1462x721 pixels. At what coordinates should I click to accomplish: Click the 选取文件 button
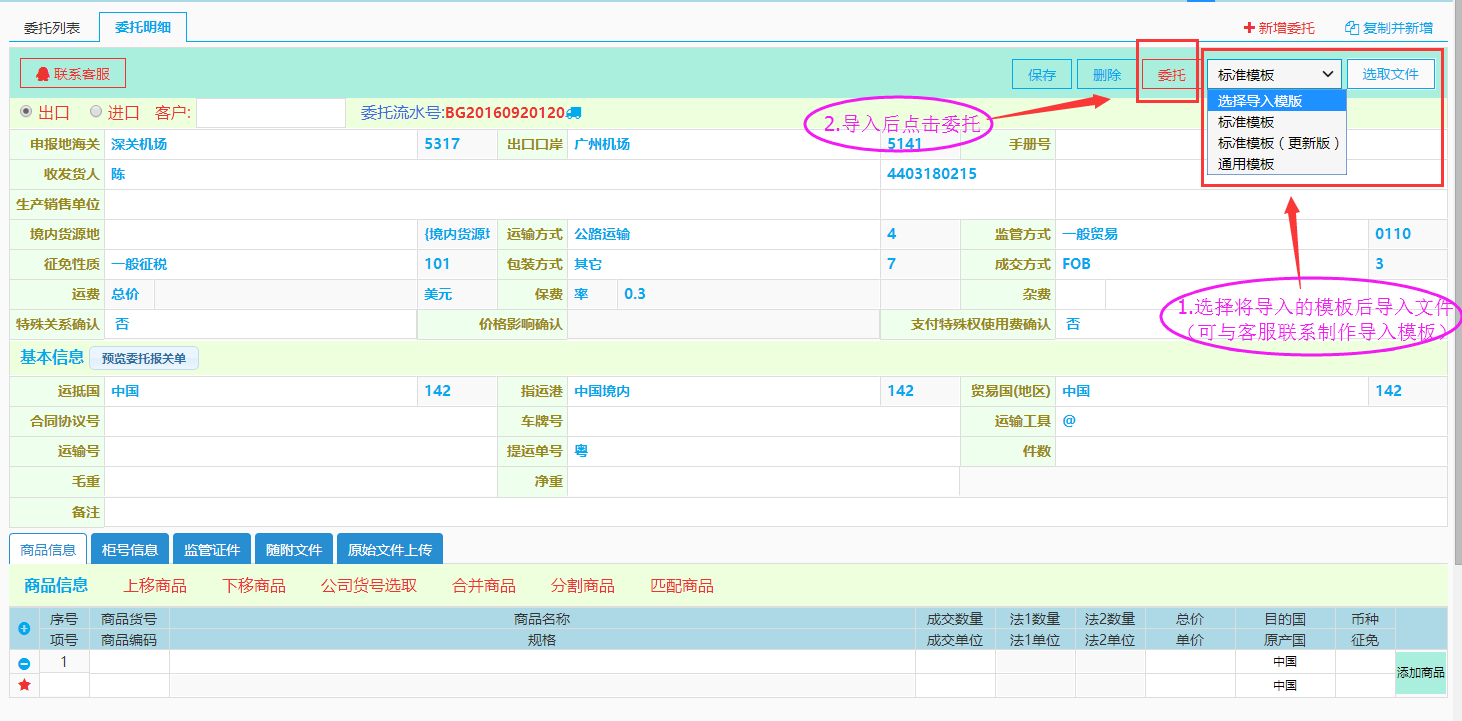pyautogui.click(x=1390, y=74)
